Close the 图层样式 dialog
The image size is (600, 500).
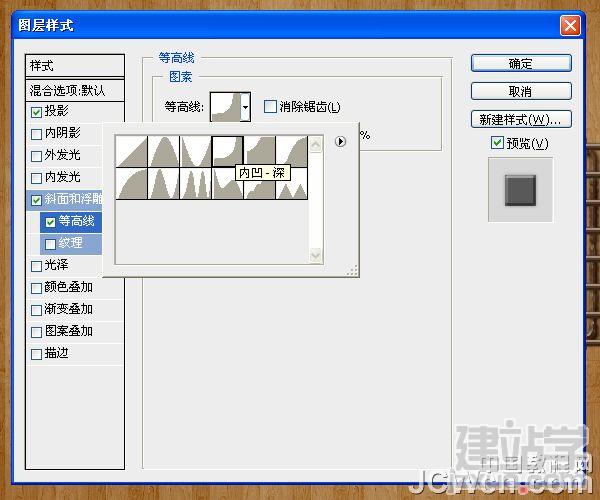570,26
